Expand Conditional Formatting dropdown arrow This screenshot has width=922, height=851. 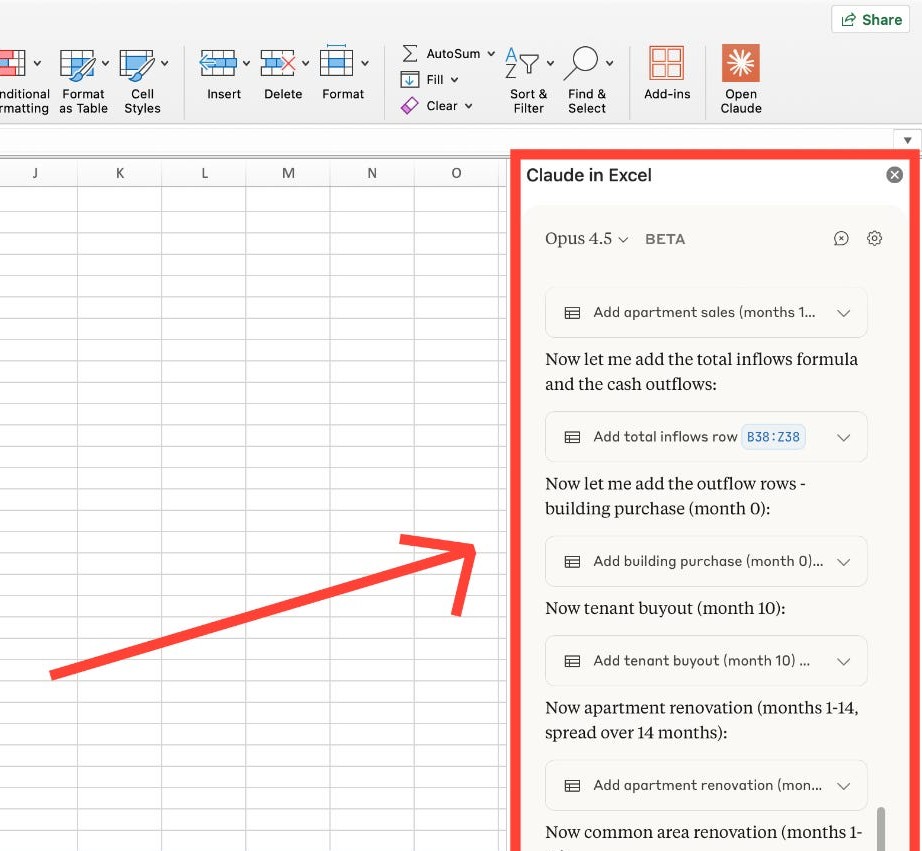[38, 63]
